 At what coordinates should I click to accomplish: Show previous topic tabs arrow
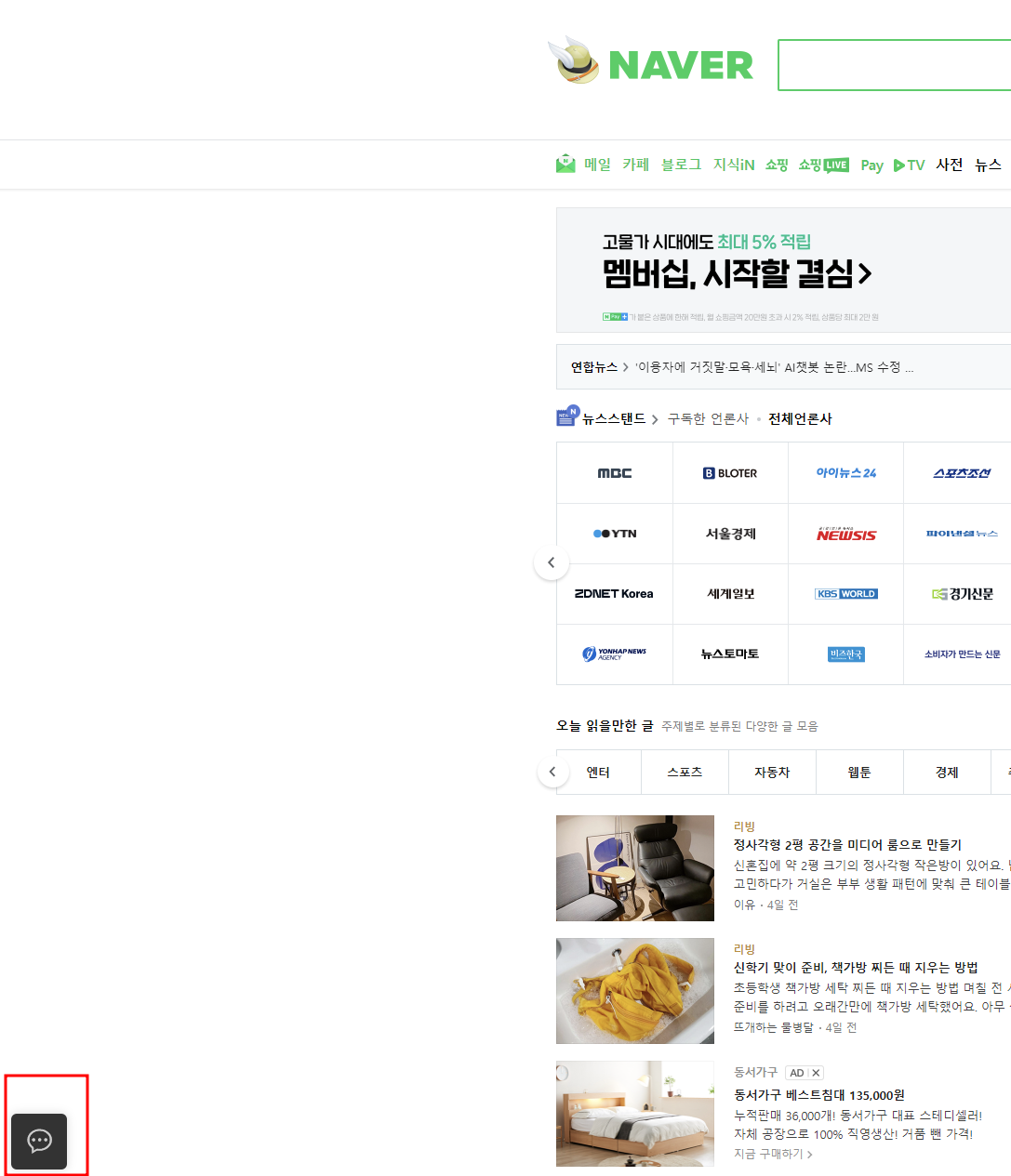point(553,772)
